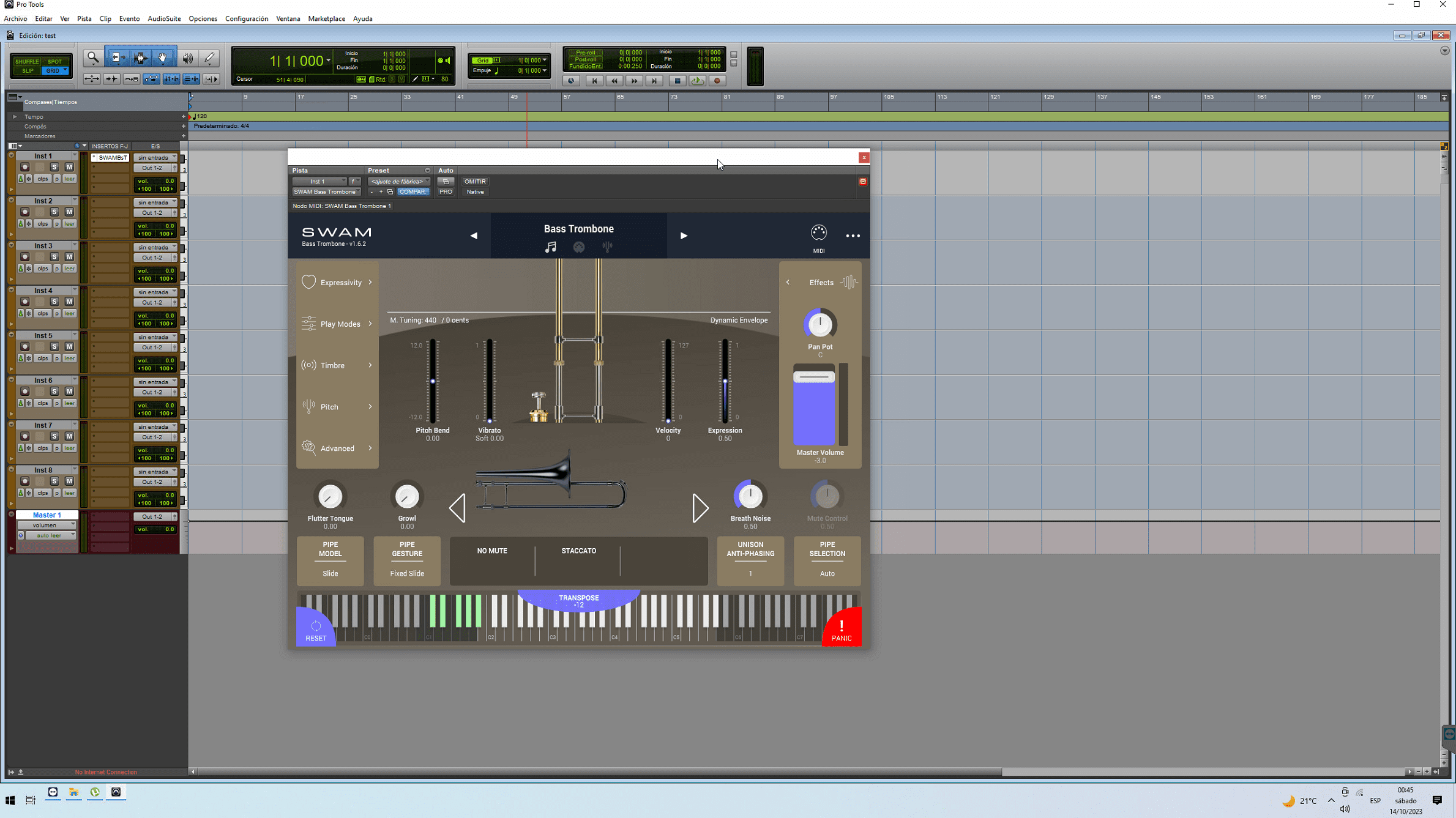This screenshot has width=1456, height=818.
Task: Select the Scrubber speaker tool
Action: 187,58
